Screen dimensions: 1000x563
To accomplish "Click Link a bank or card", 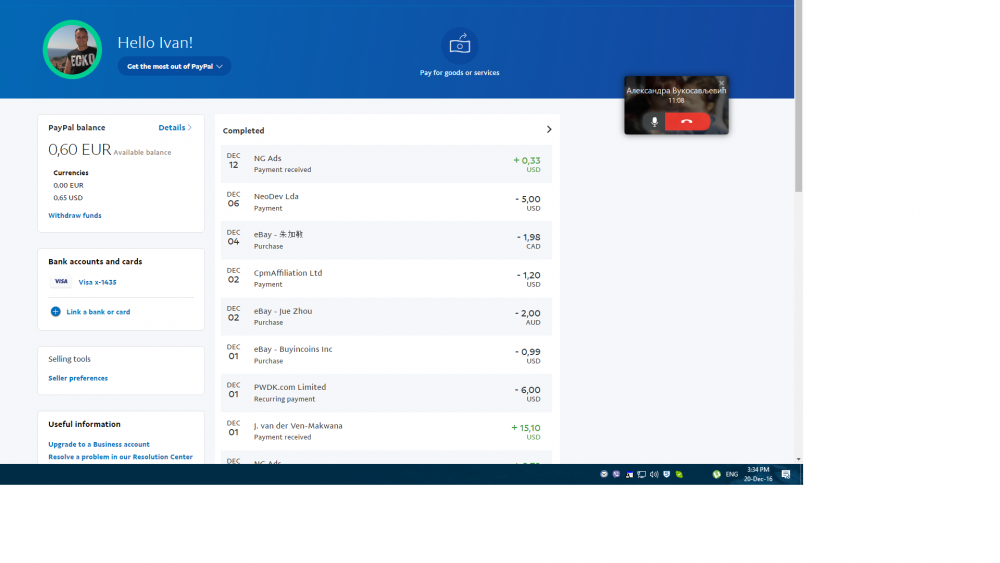I will click(x=98, y=312).
